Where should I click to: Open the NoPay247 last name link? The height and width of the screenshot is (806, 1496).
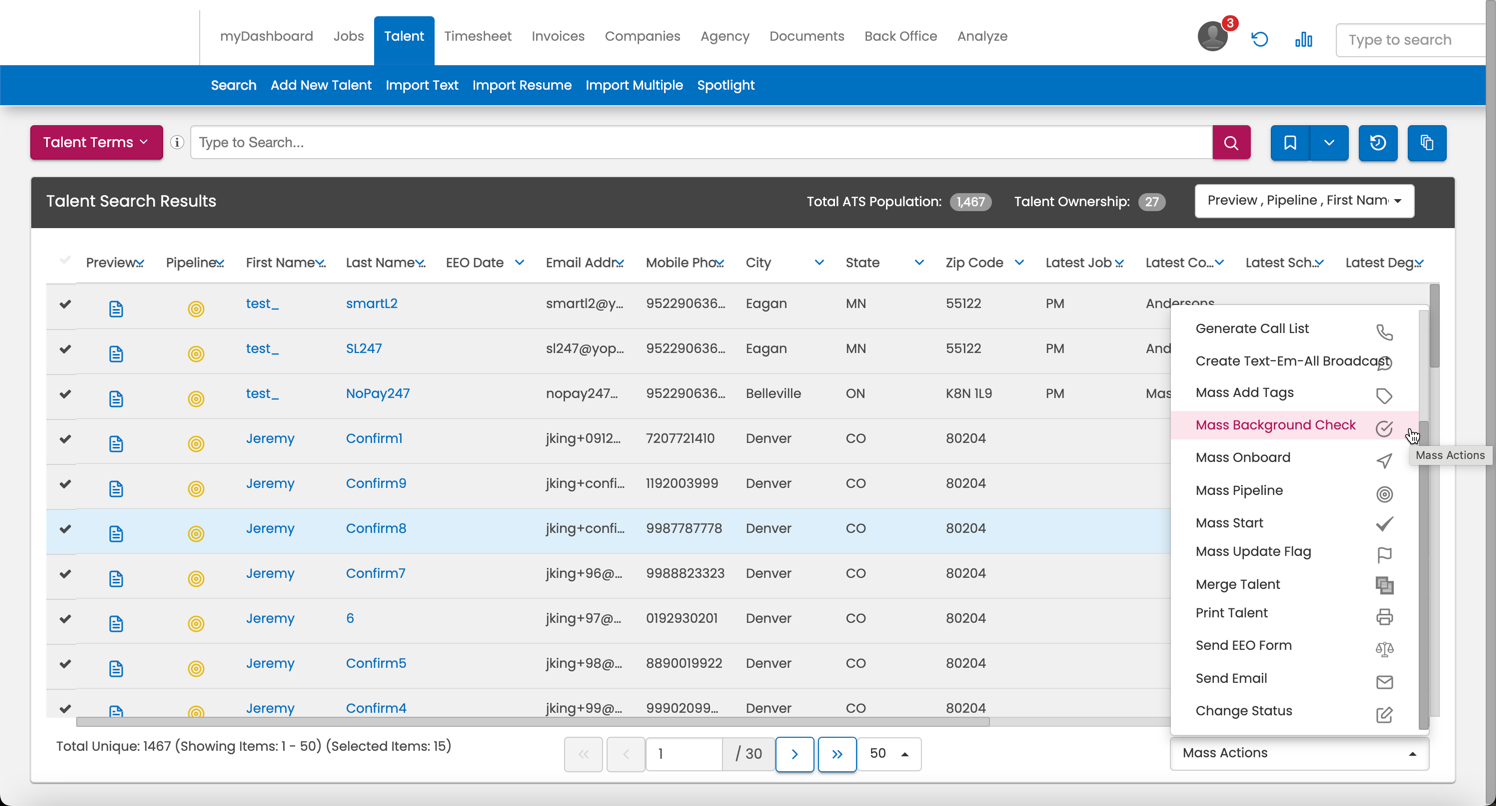coord(378,393)
